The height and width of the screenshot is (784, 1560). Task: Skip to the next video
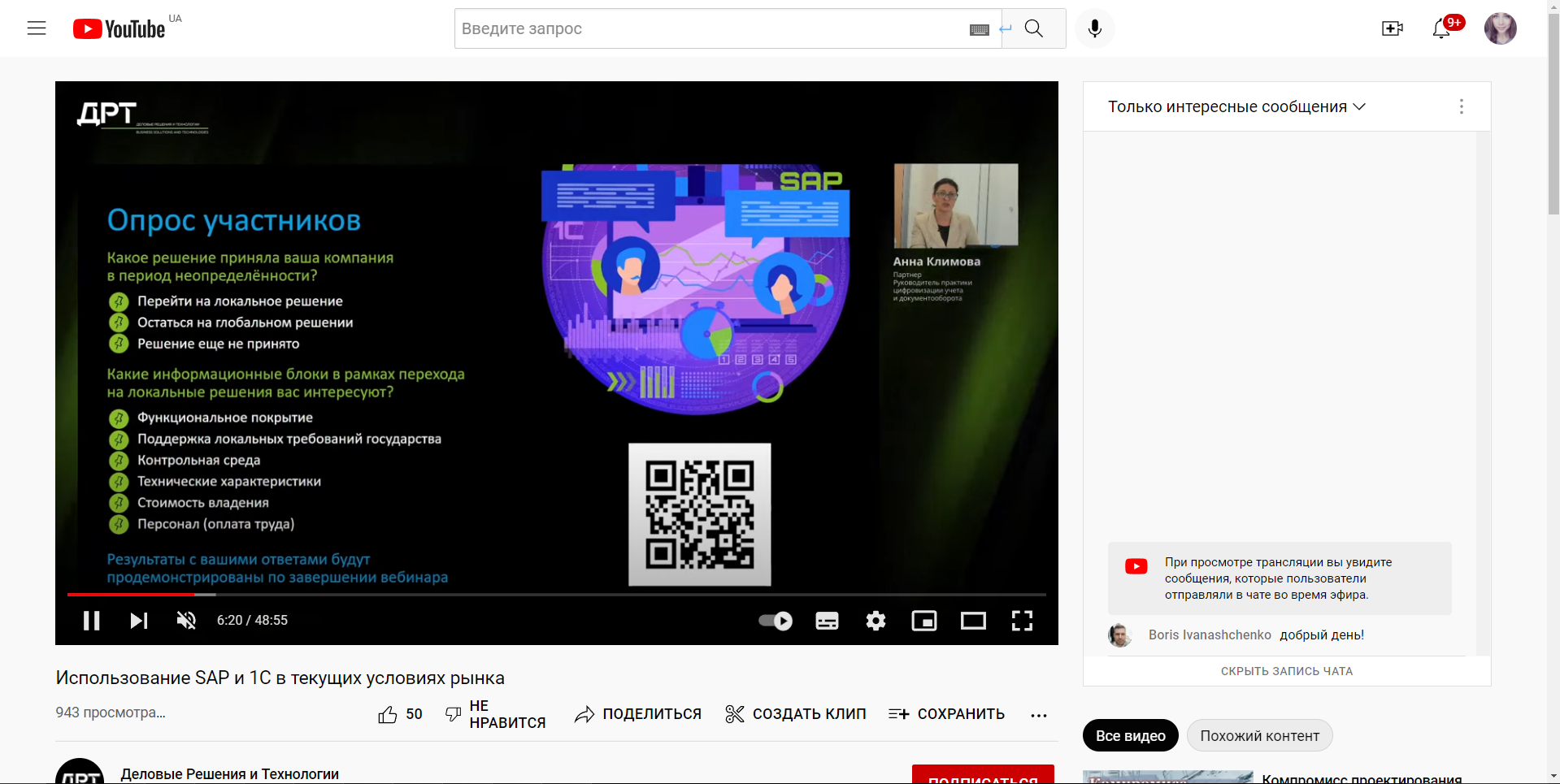(139, 621)
